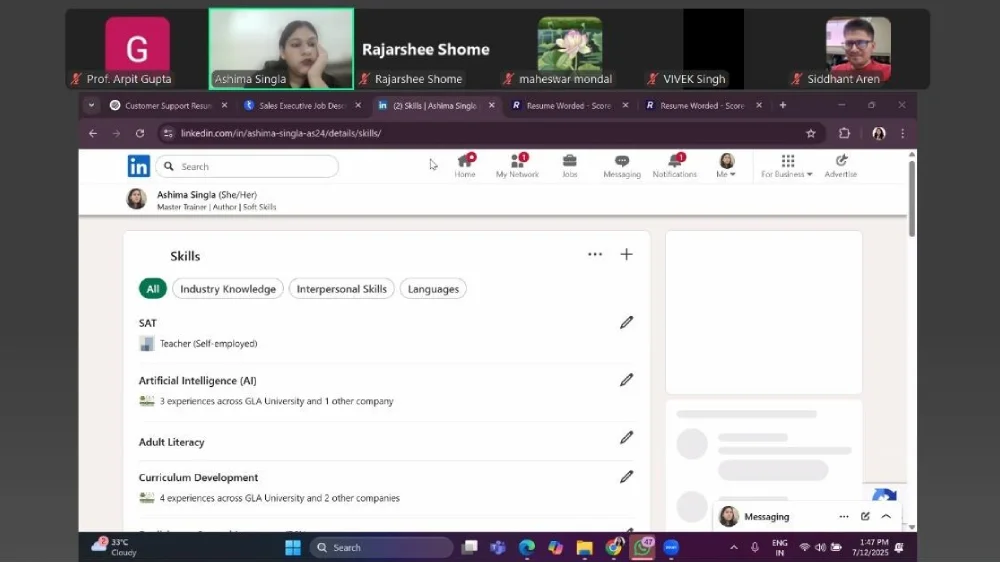
Task: Open LinkedIn Home from the nav bar
Action: tap(465, 165)
